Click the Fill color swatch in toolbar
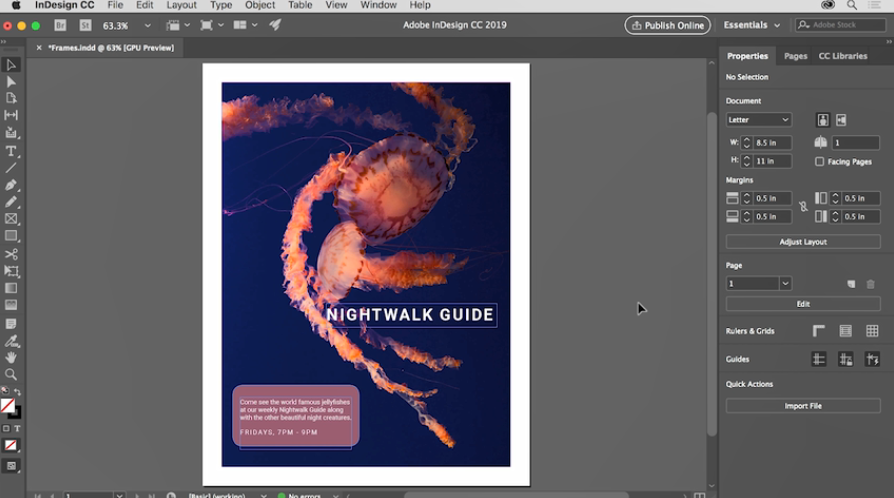The image size is (894, 498). pos(7,405)
